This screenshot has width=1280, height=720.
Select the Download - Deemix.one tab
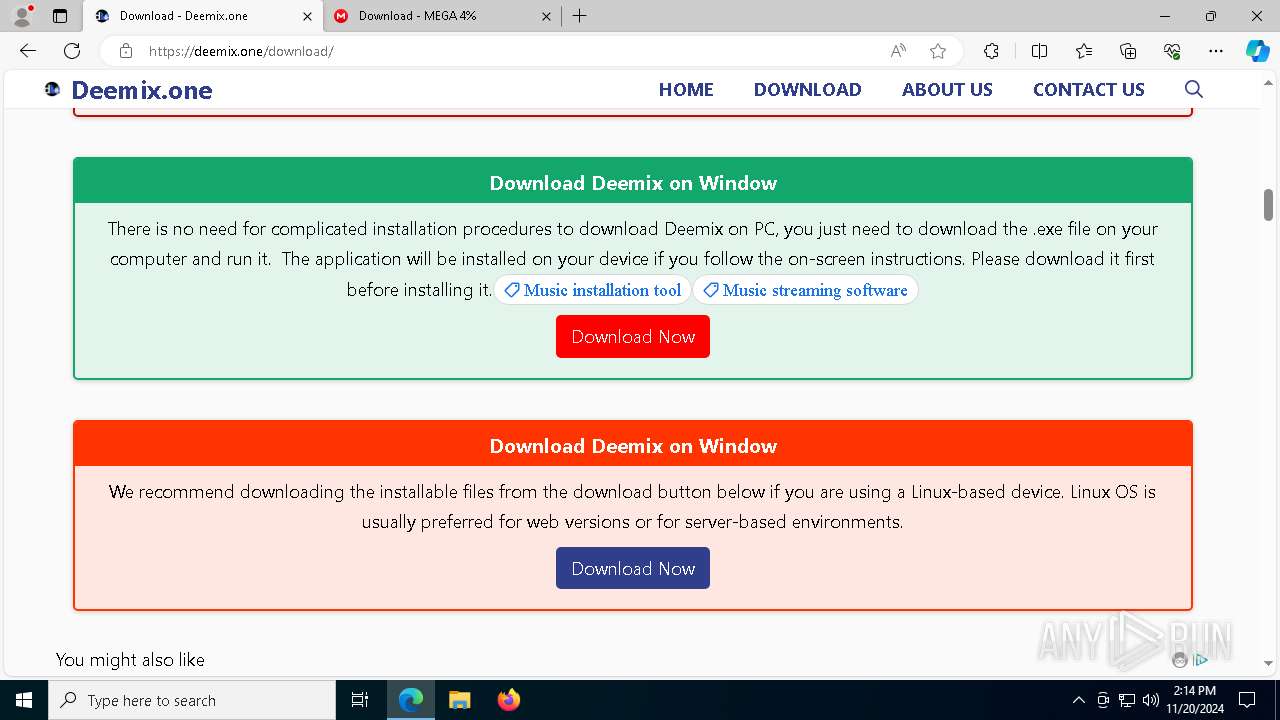tap(202, 16)
